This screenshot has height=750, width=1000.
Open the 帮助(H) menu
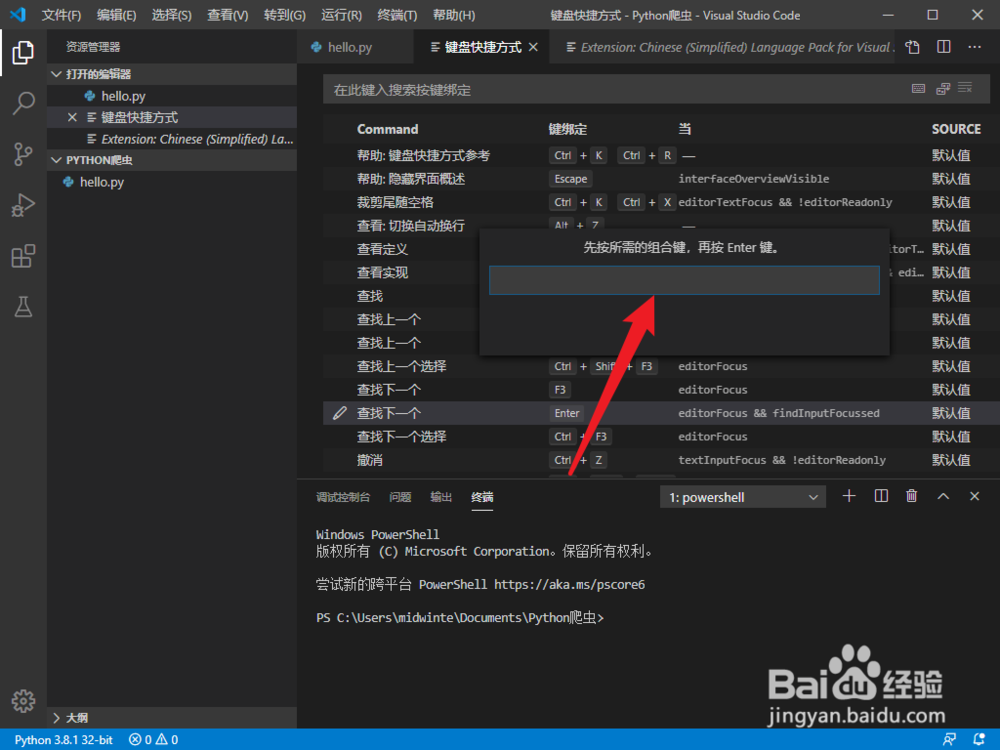coord(453,15)
